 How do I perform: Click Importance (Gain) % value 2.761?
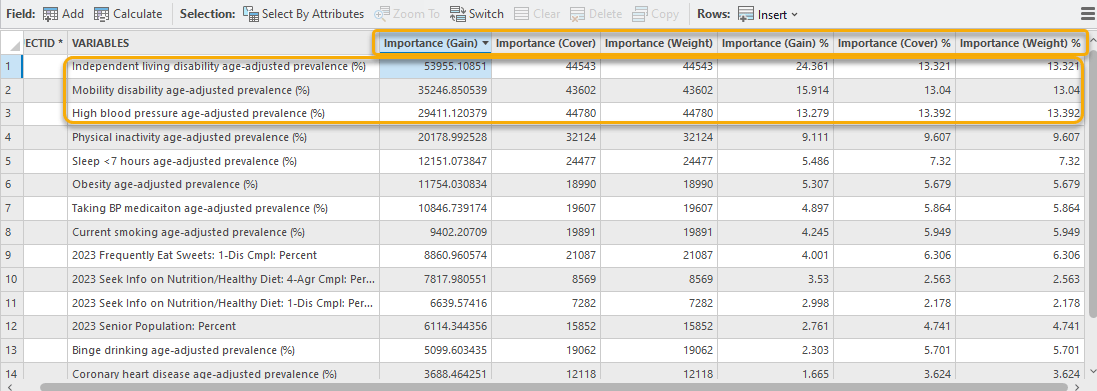(775, 327)
